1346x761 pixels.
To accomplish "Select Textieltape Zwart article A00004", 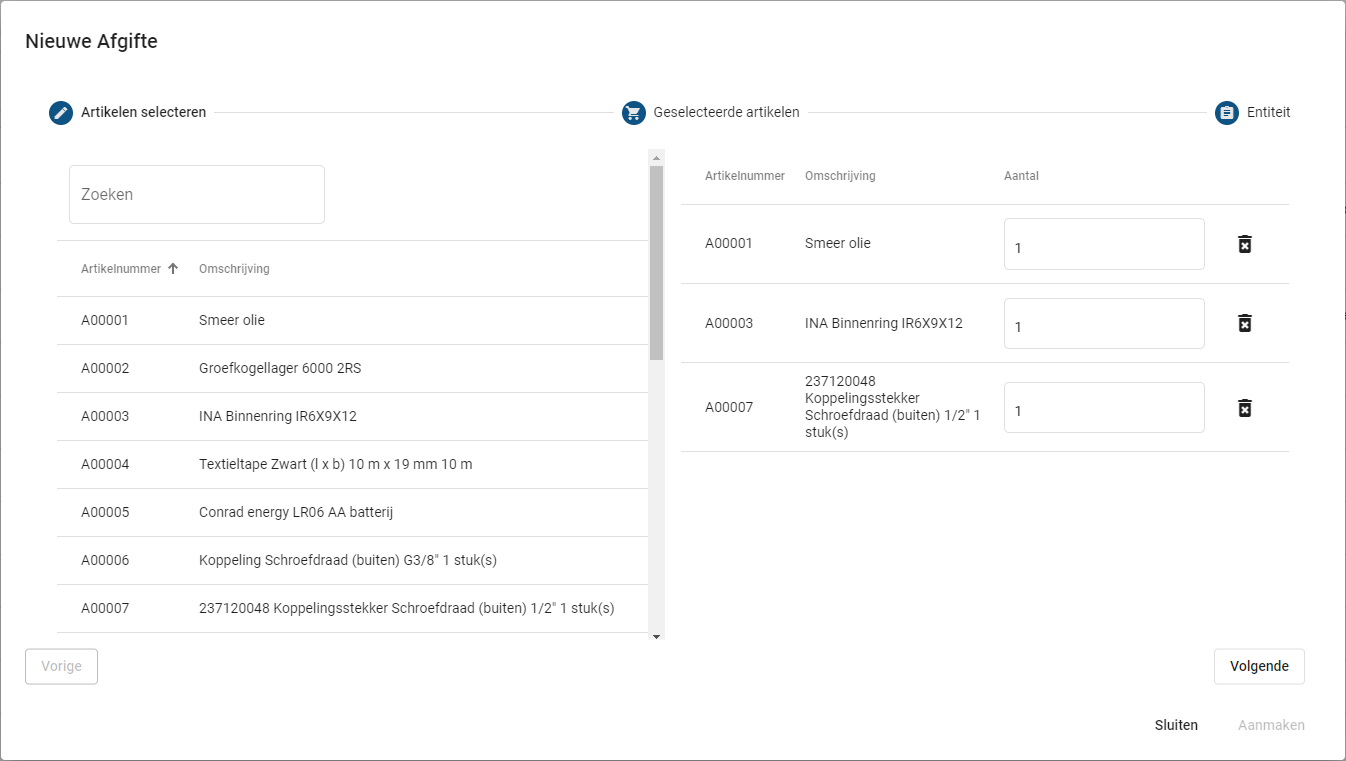I will 335,465.
